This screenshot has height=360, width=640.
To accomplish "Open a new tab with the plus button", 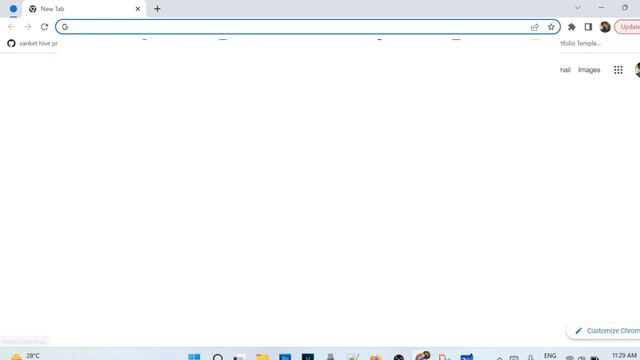I will click(157, 9).
